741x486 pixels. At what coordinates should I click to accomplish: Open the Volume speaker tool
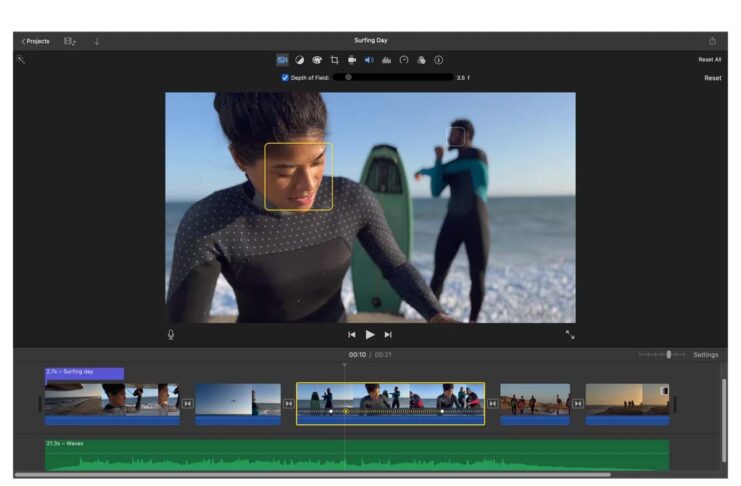369,60
